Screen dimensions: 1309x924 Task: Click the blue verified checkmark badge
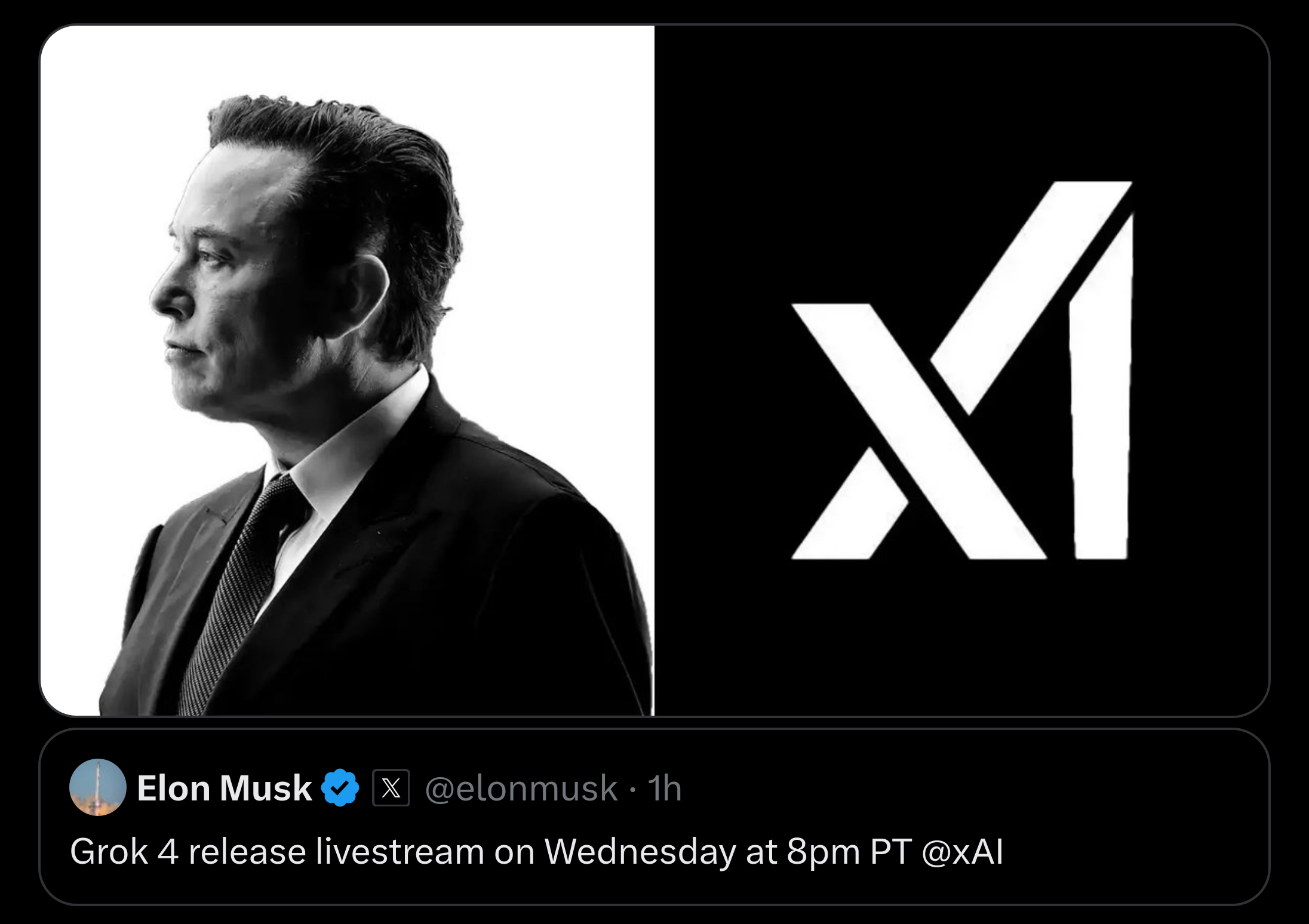pos(340,787)
